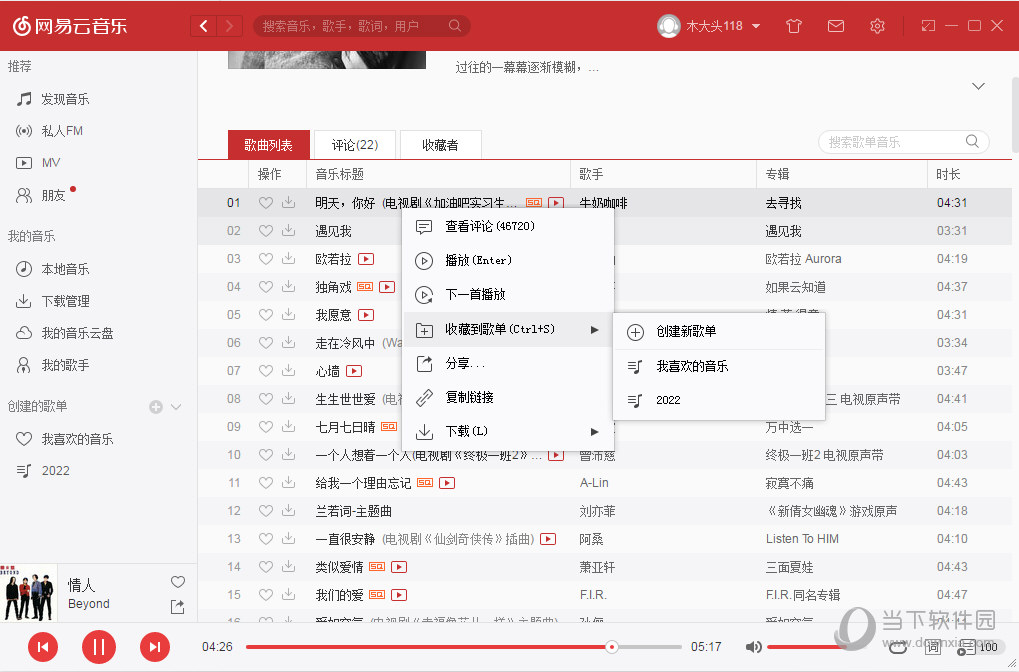Open the 下载(L) submenu arrow

tap(594, 432)
